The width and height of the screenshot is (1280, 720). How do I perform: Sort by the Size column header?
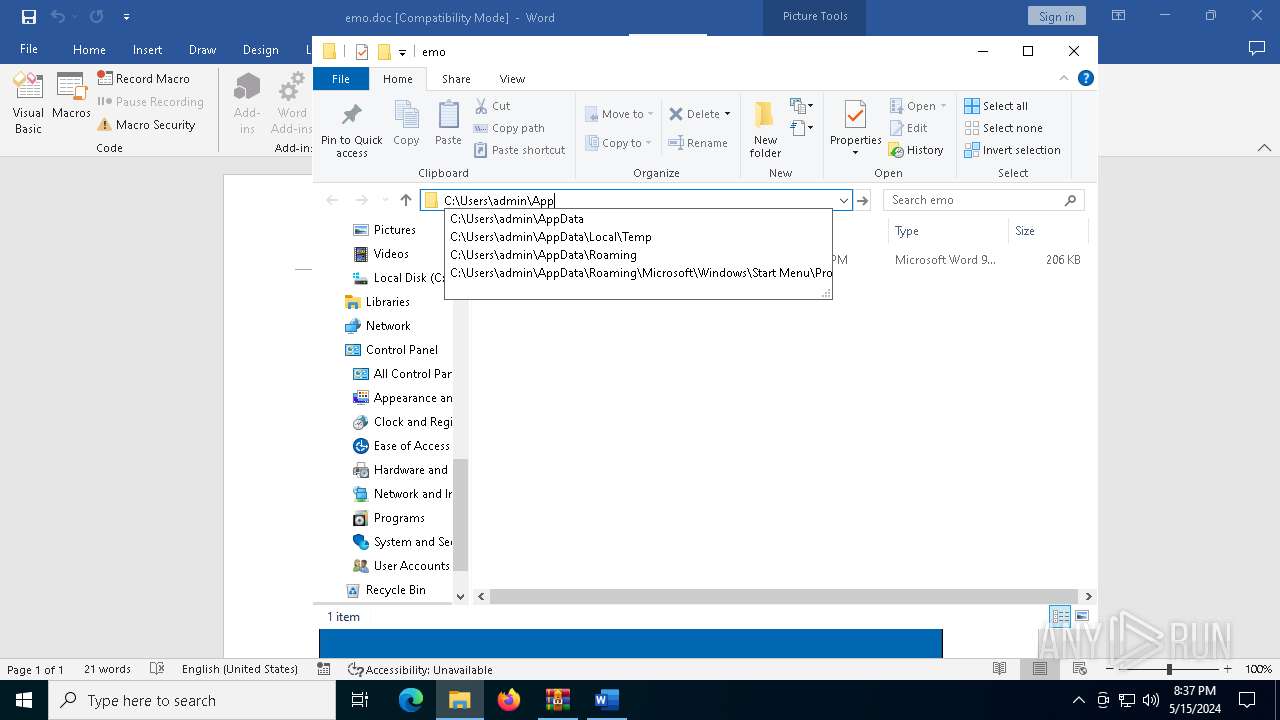1047,231
